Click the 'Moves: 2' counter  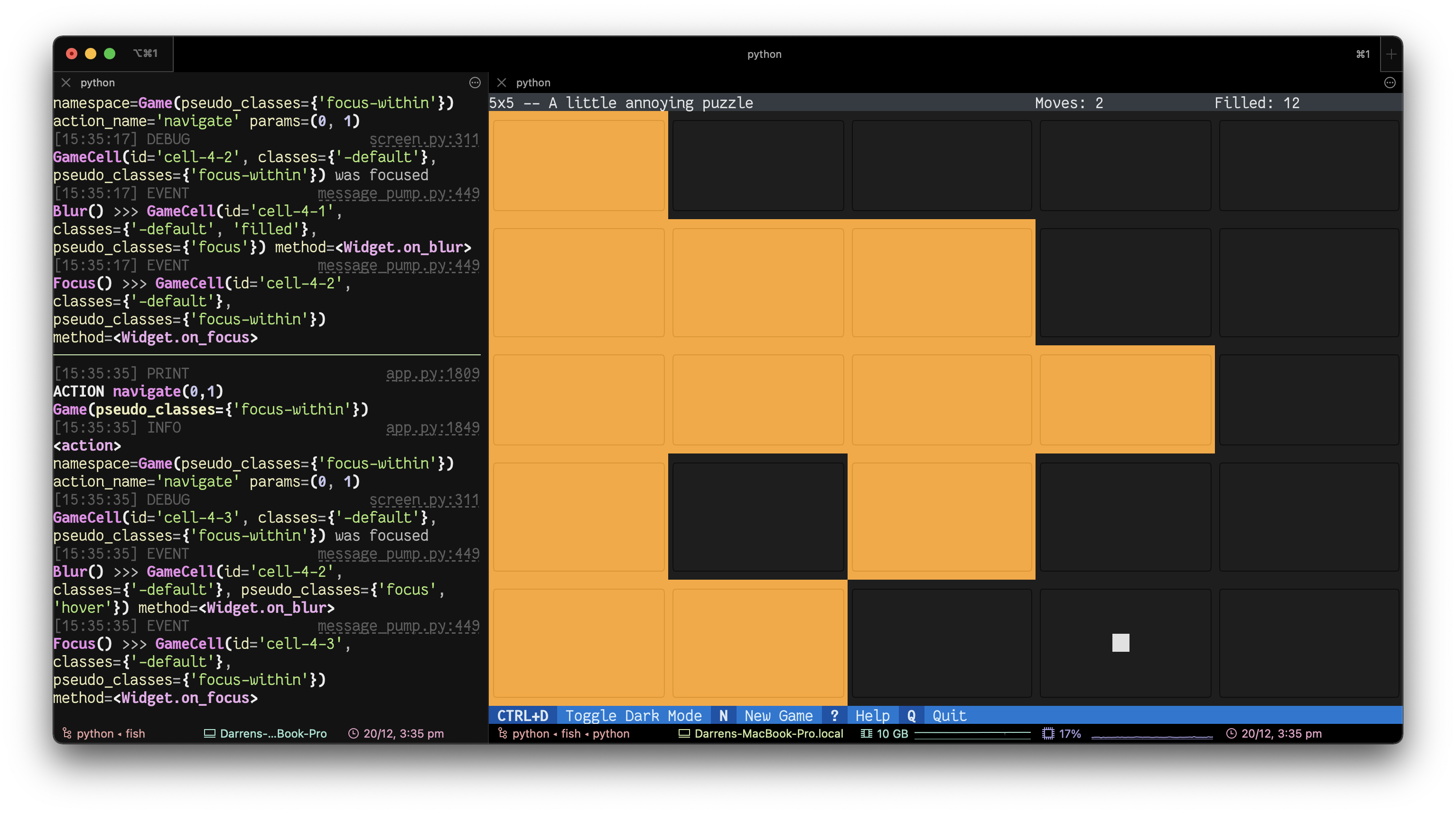(1069, 103)
